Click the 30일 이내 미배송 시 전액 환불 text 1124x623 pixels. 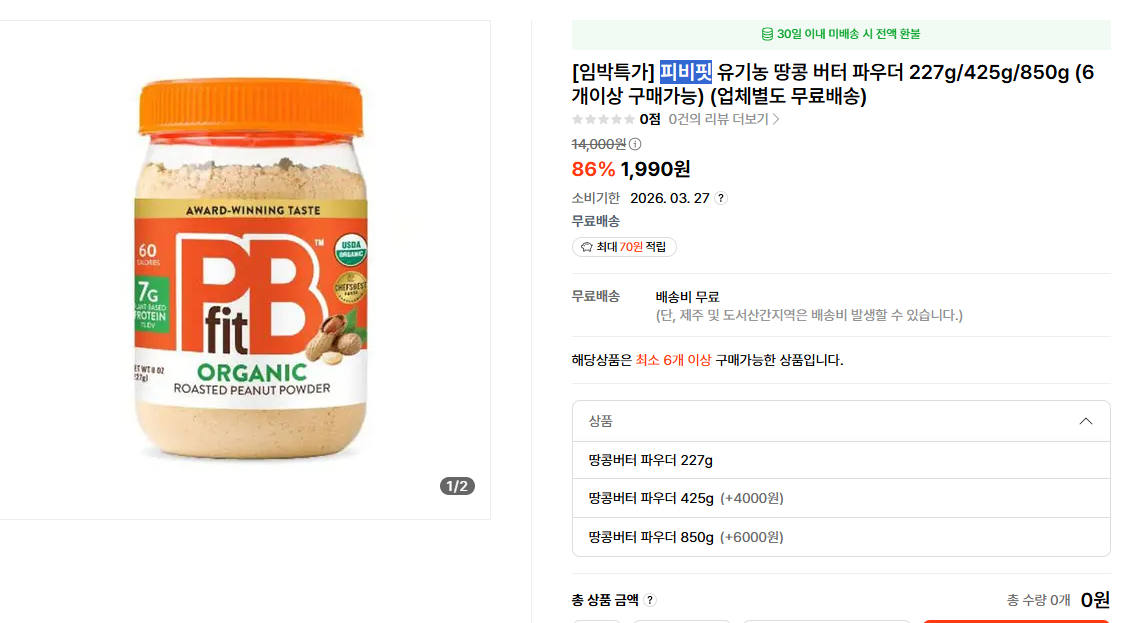click(x=848, y=34)
